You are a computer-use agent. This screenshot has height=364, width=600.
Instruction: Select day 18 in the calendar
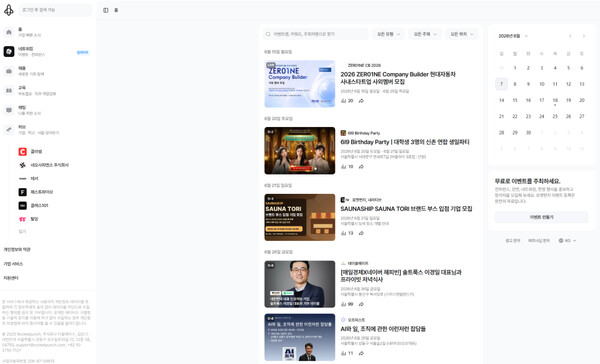555,100
